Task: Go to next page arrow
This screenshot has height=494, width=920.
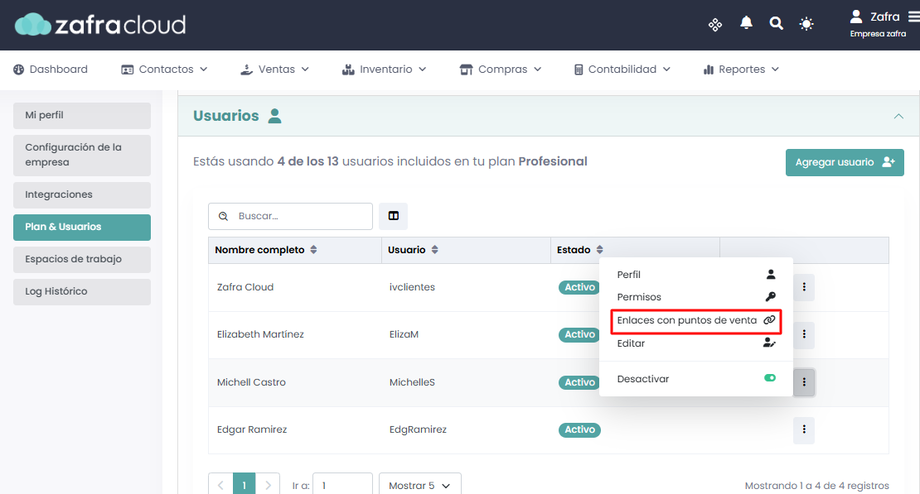Action: click(x=268, y=485)
